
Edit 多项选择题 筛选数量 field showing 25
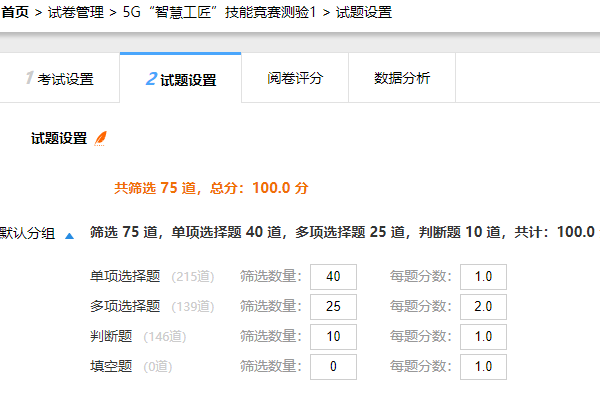(x=333, y=307)
